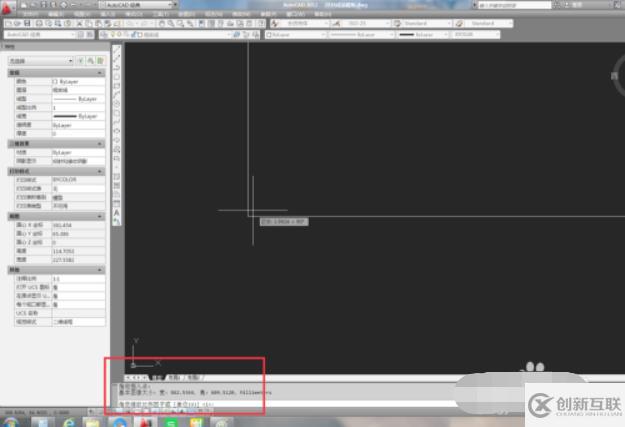The width and height of the screenshot is (625, 427).
Task: Open the 帮助 (Help) menu
Action: 322,14
